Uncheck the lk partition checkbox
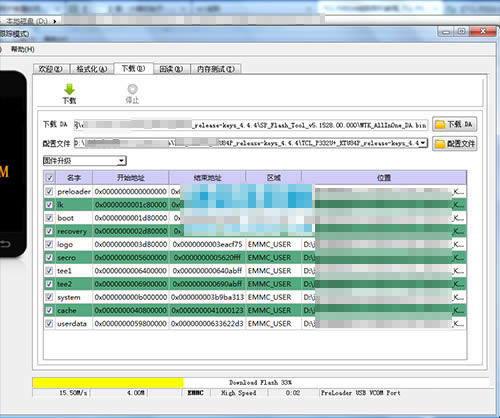The image size is (500, 418). (49, 205)
